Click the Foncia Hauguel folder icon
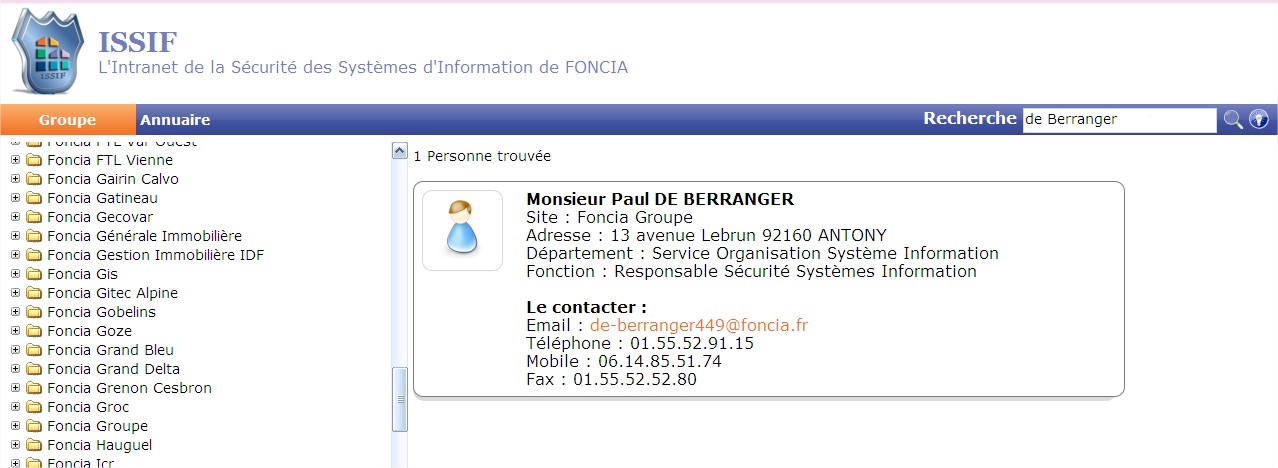Image resolution: width=1278 pixels, height=468 pixels. tap(34, 445)
